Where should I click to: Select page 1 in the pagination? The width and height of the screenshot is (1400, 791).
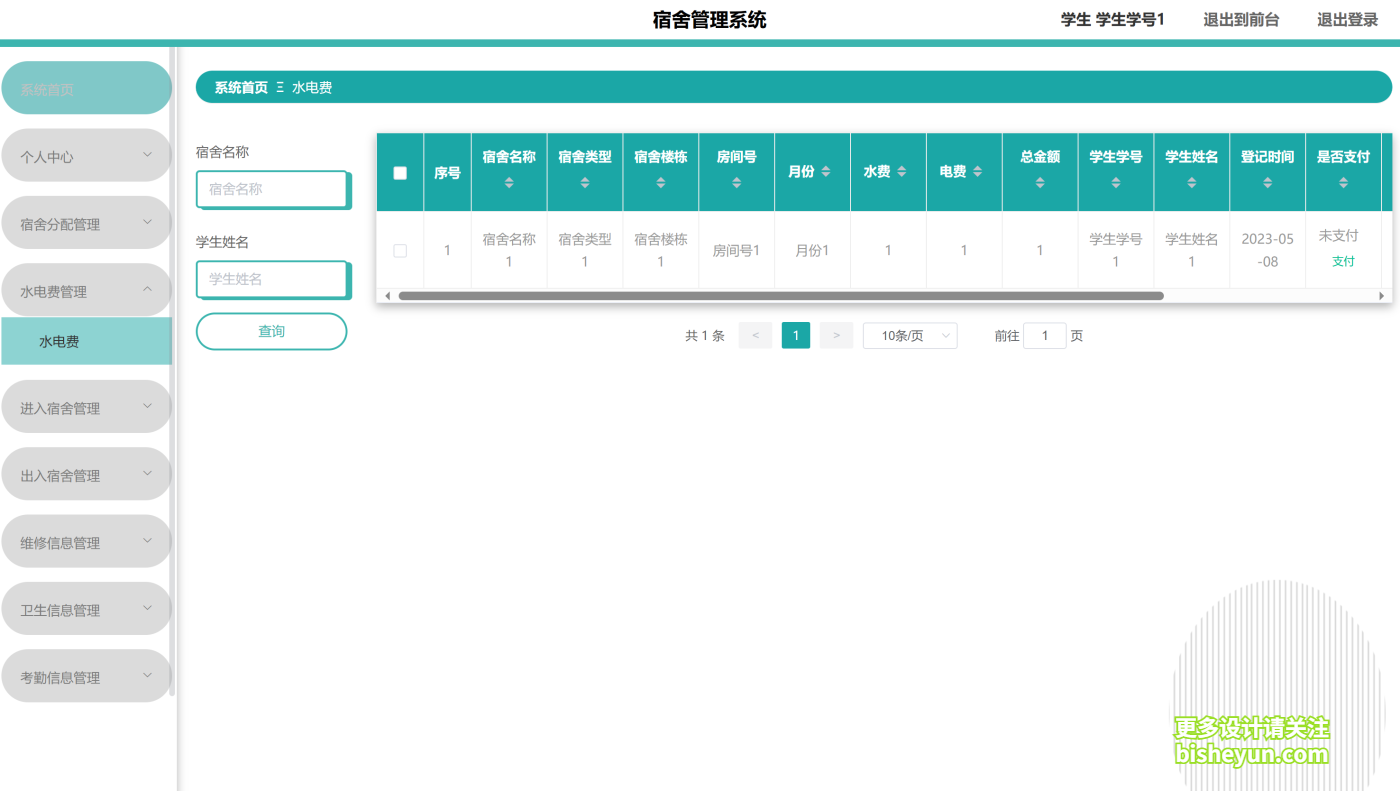pyautogui.click(x=795, y=335)
